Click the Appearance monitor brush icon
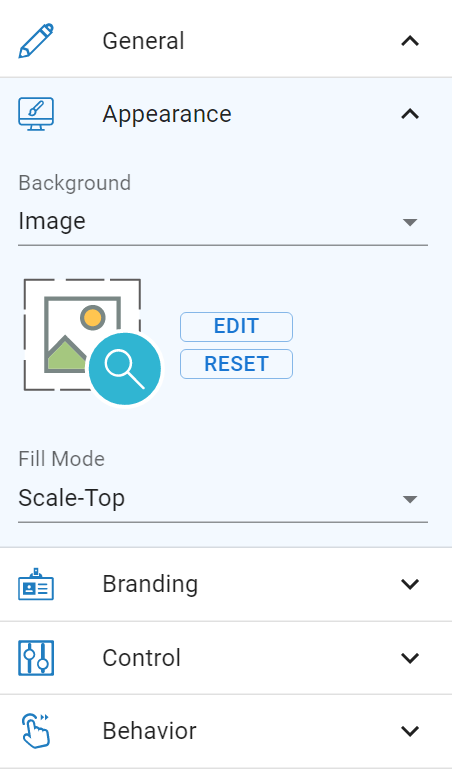This screenshot has width=452, height=777. (36, 114)
